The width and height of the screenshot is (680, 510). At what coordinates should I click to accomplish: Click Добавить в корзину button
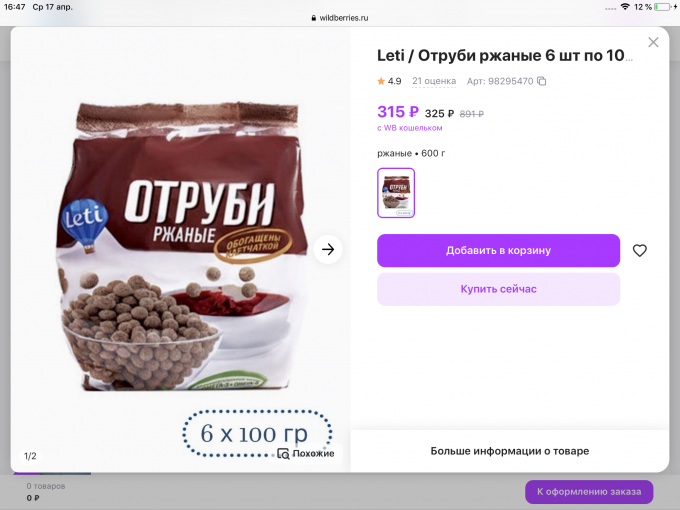(x=498, y=251)
